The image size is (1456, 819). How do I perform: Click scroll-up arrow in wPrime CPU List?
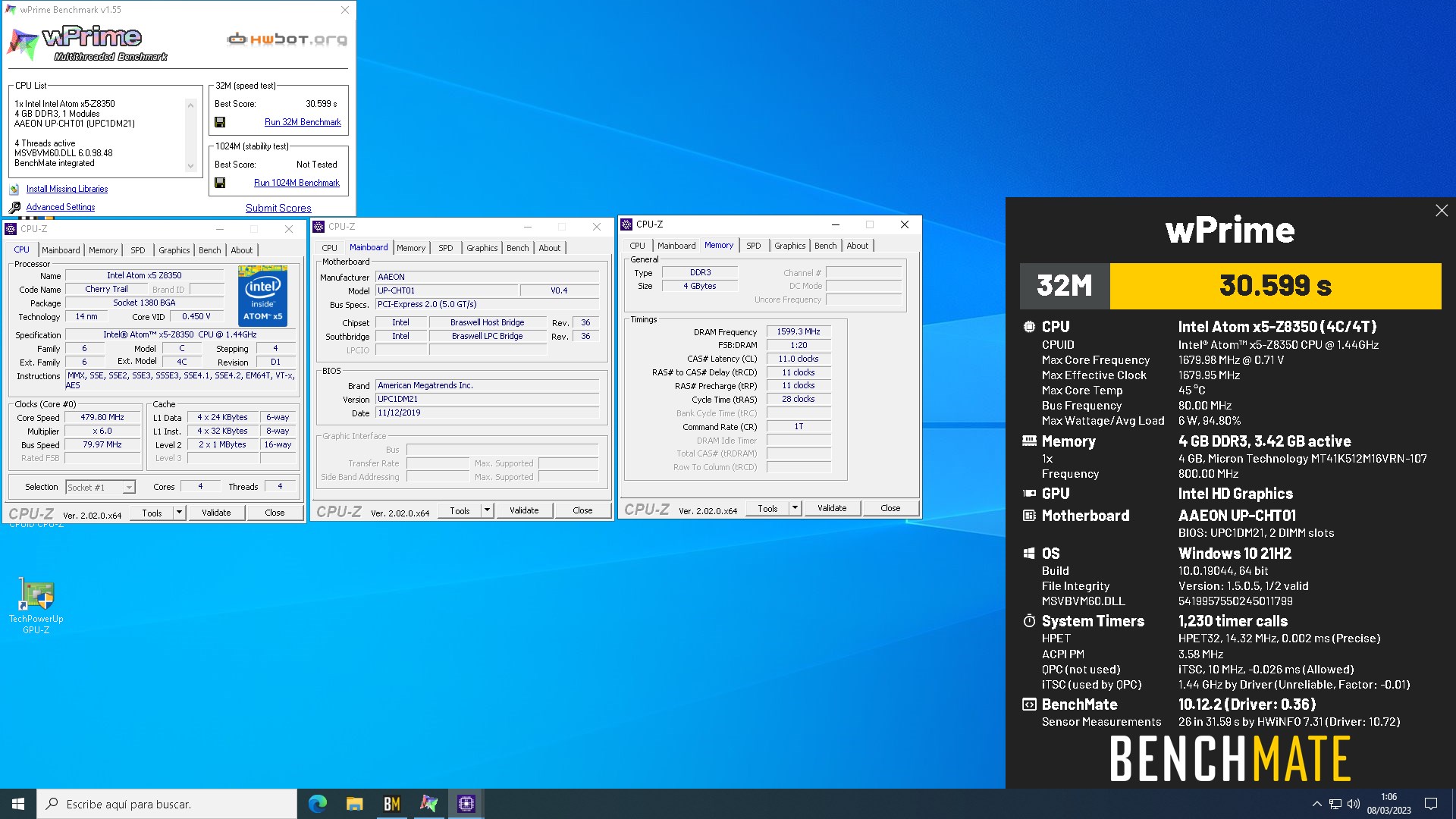tap(190, 105)
